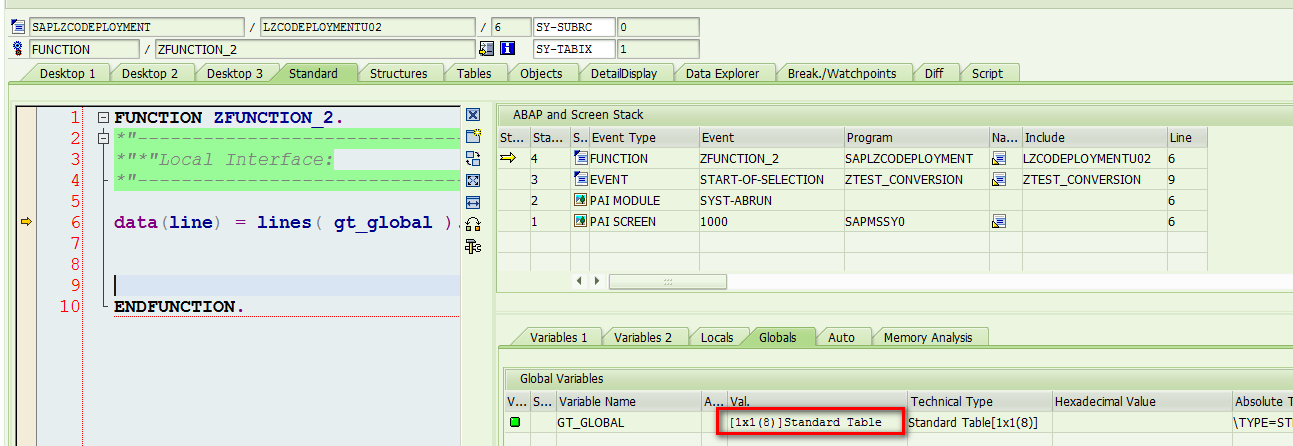The height and width of the screenshot is (446, 1293).
Task: Open the Script tab
Action: (987, 73)
